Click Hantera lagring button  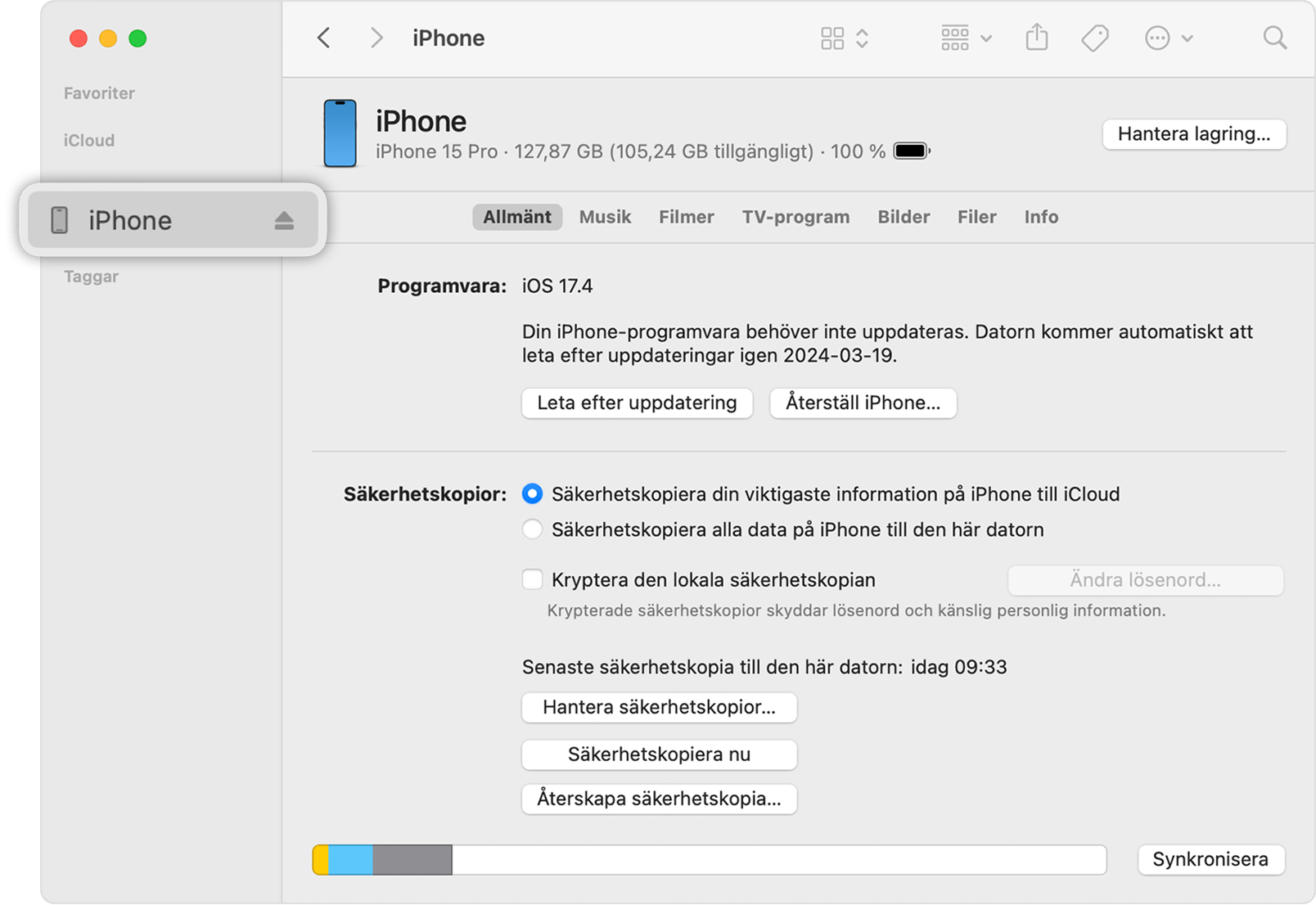pos(1194,134)
